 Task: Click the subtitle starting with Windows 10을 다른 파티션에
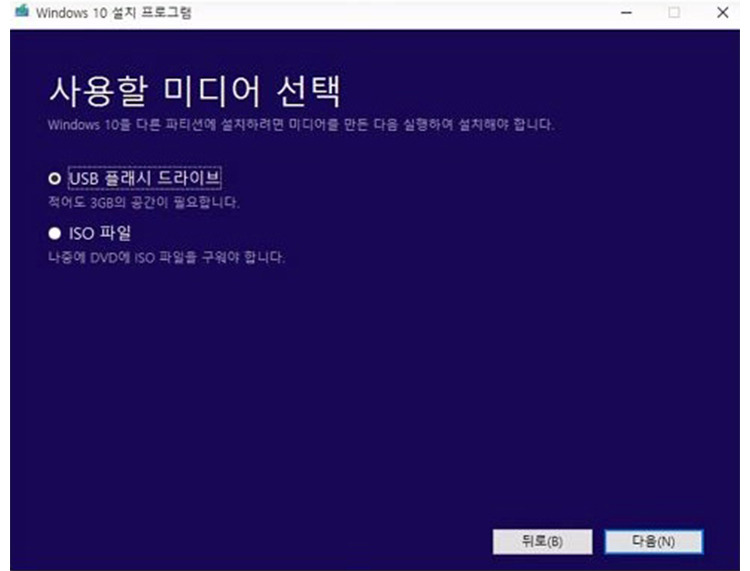301,125
